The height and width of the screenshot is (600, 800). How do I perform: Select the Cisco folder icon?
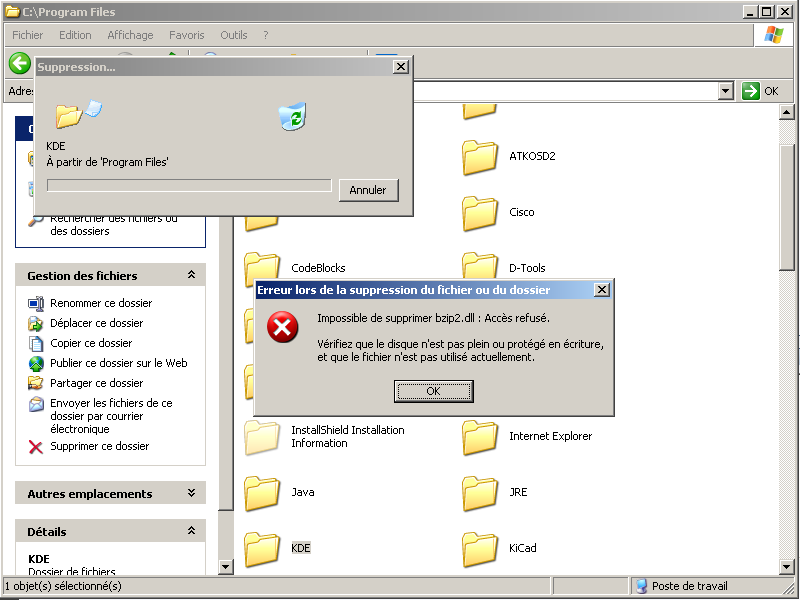(x=480, y=213)
